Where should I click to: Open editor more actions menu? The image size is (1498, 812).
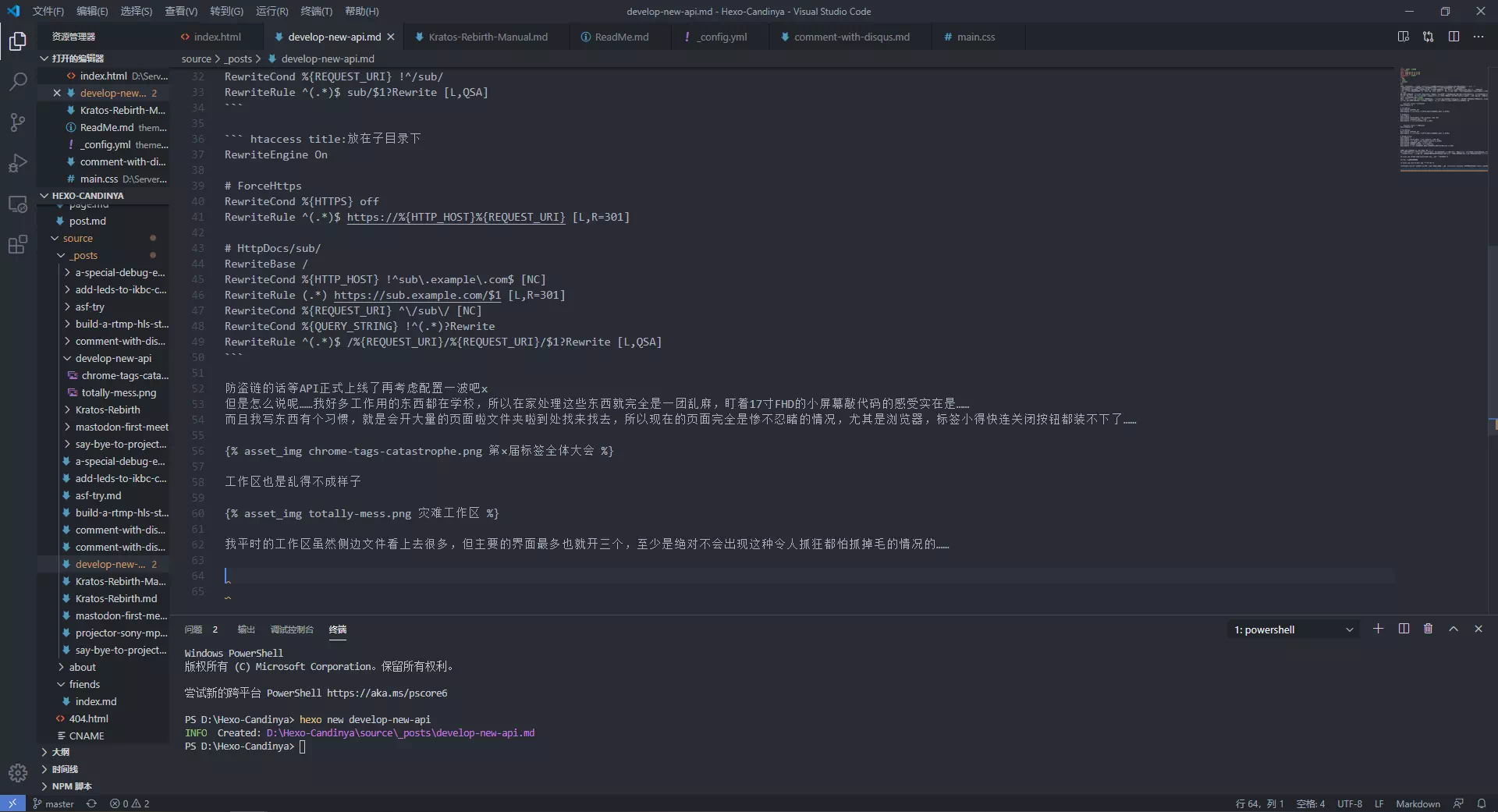tap(1478, 37)
